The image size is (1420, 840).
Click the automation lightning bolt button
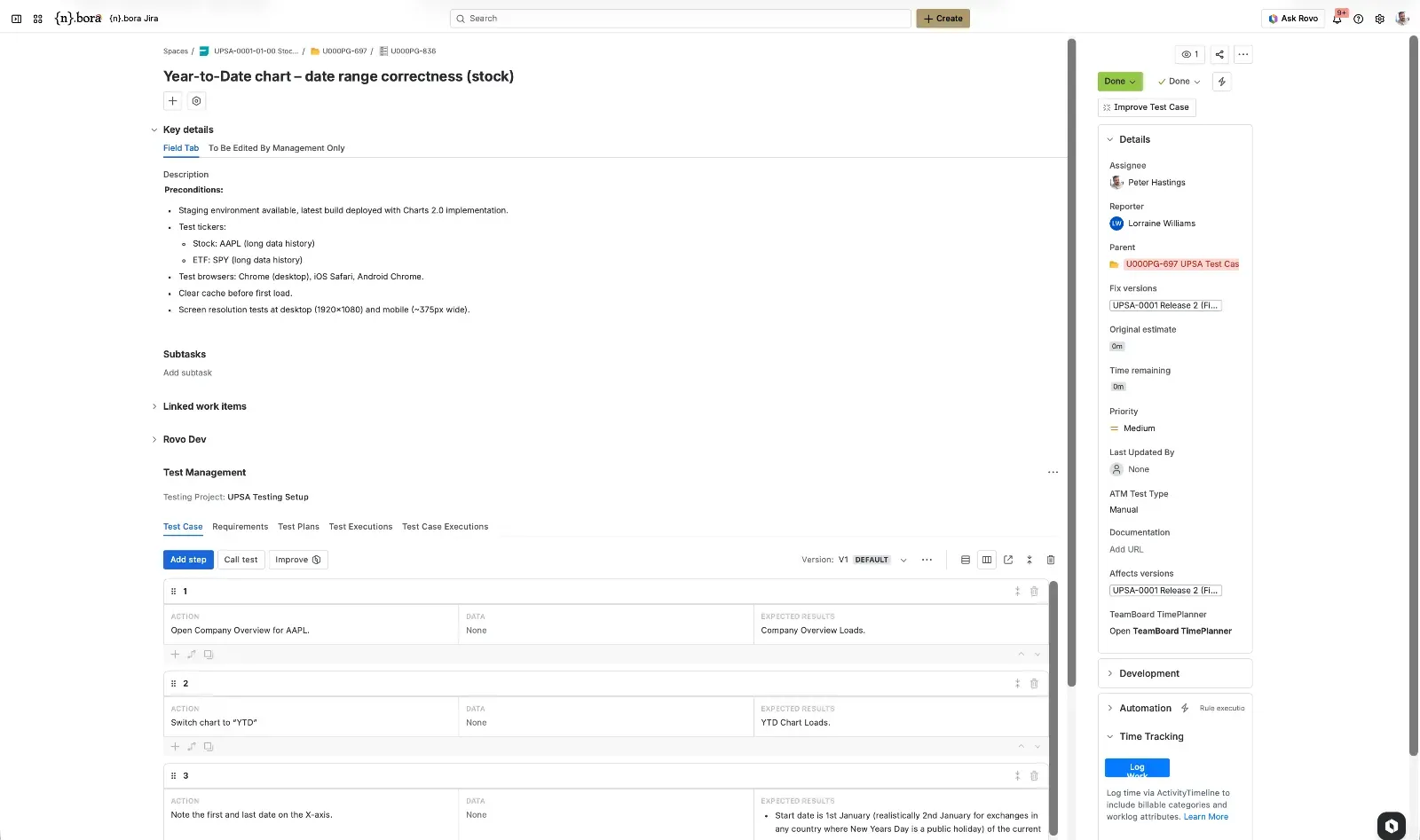point(1222,82)
